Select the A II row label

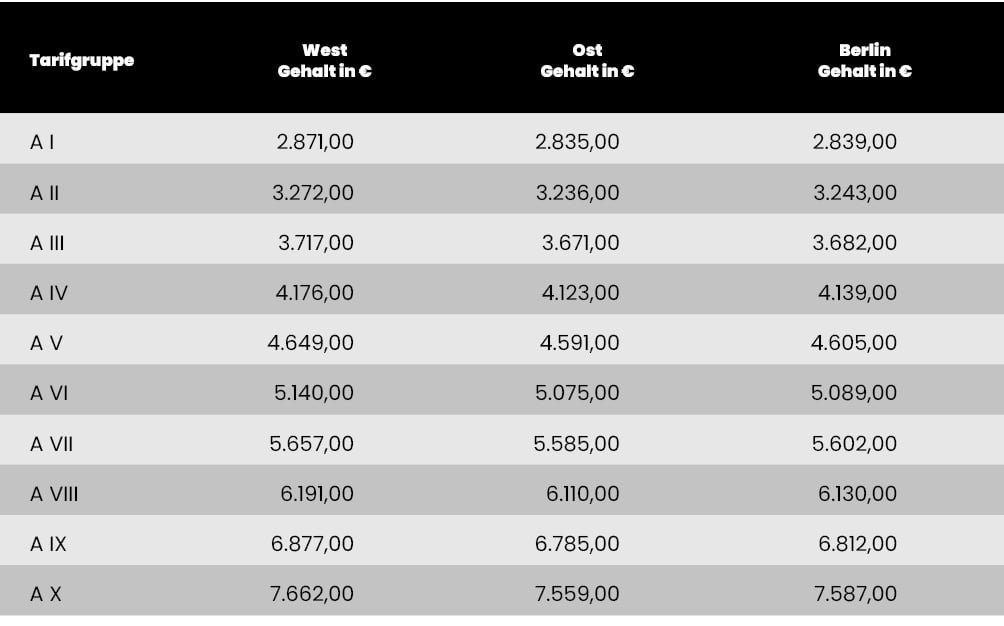45,192
